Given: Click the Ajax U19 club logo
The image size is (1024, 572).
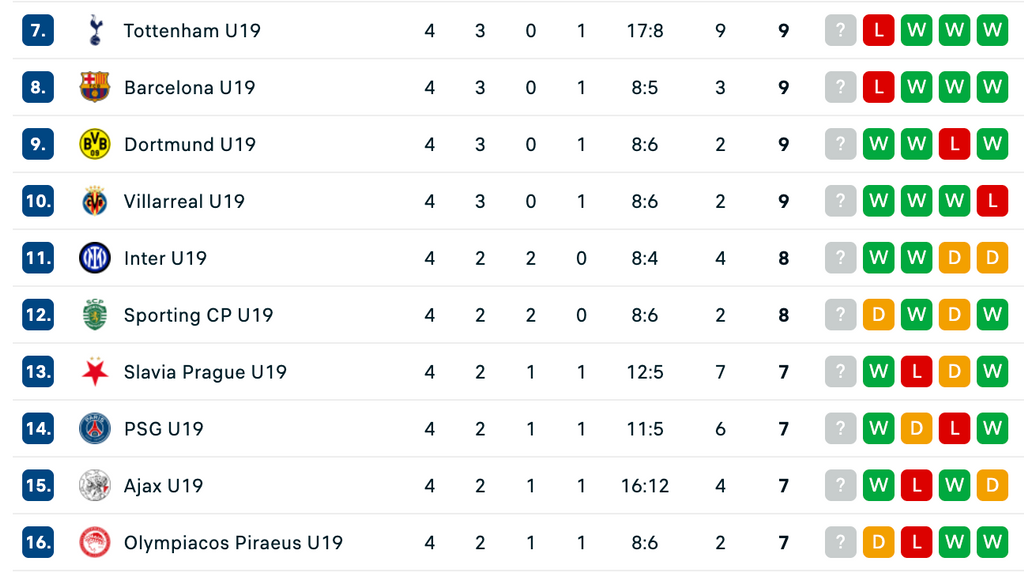Looking at the screenshot, I should pyautogui.click(x=95, y=486).
